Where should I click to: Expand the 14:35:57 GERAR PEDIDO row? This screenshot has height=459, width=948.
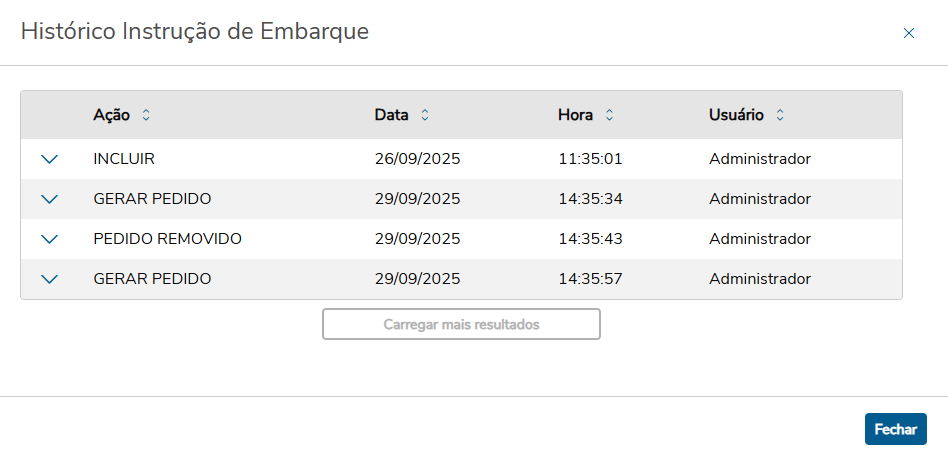[50, 279]
